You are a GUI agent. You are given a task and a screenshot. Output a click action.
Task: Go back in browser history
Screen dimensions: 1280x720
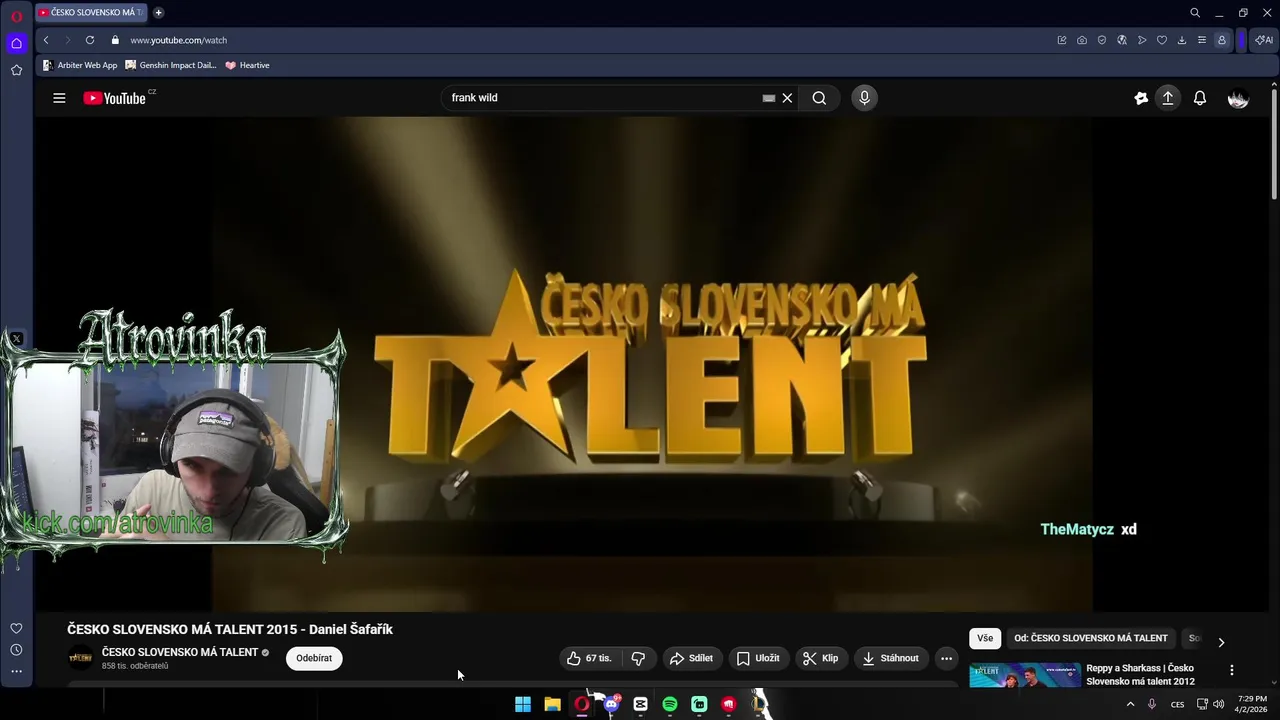[46, 40]
